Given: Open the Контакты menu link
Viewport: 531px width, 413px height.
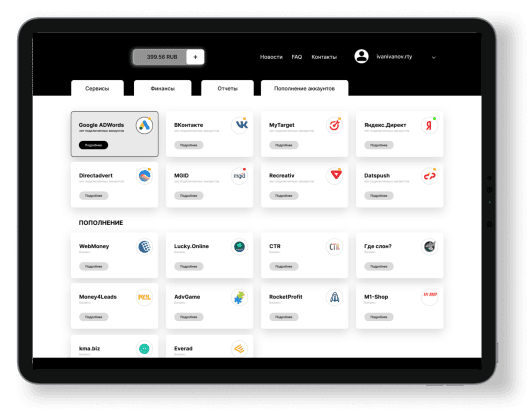Looking at the screenshot, I should click(x=324, y=57).
